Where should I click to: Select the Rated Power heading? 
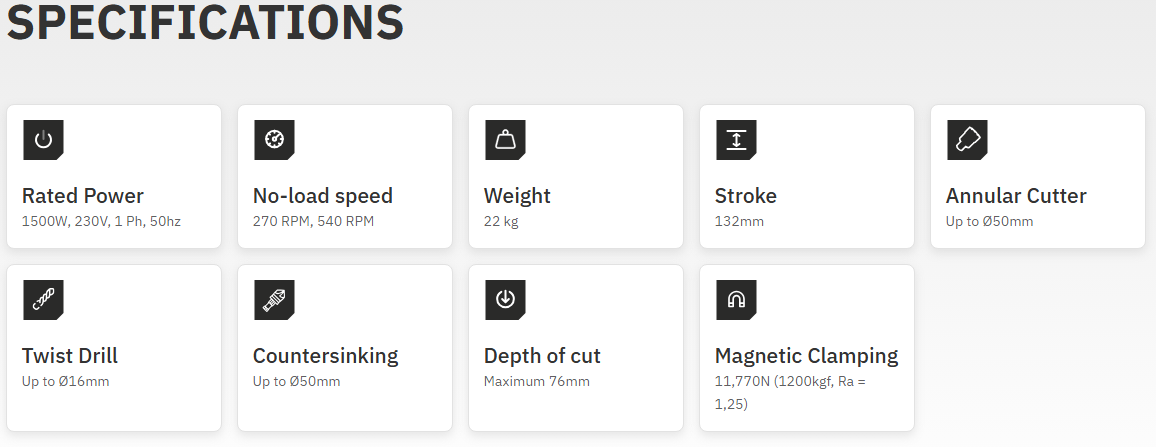[83, 196]
